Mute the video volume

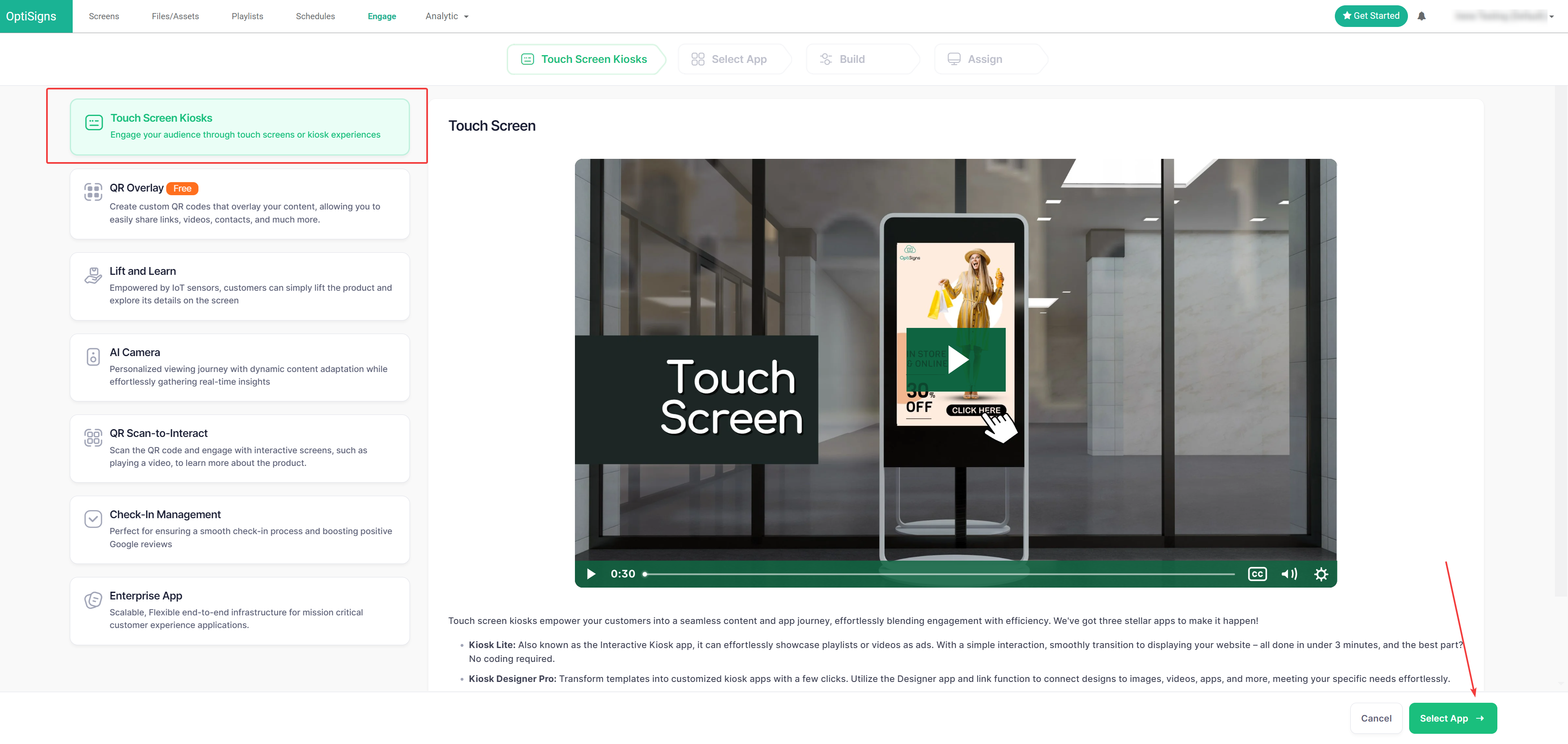click(1289, 574)
